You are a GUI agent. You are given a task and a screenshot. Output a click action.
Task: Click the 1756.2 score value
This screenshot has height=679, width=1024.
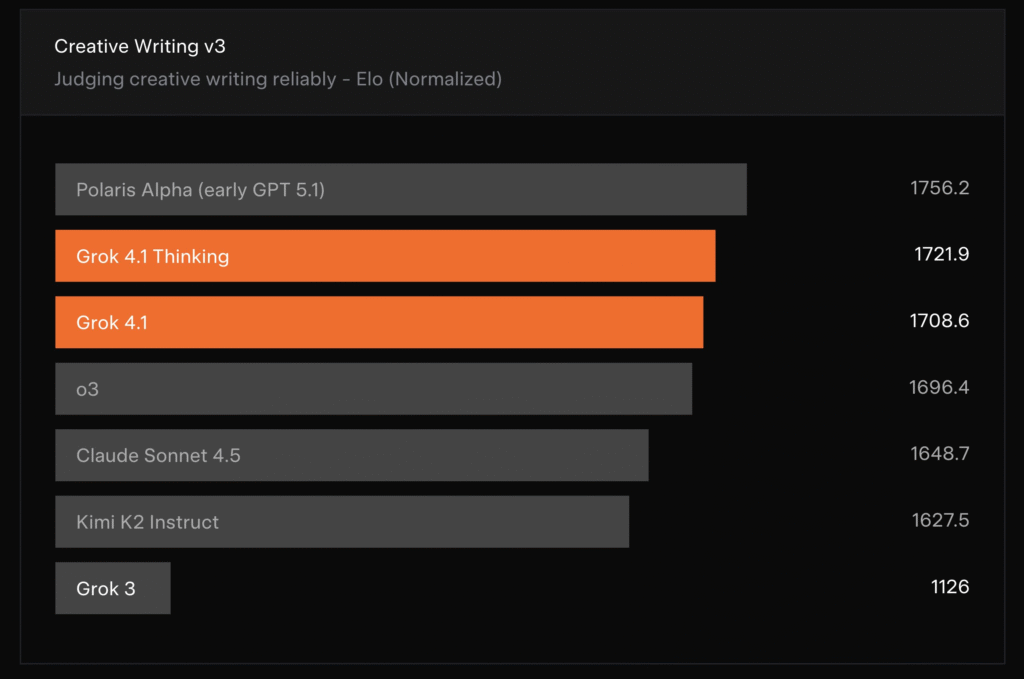[939, 188]
